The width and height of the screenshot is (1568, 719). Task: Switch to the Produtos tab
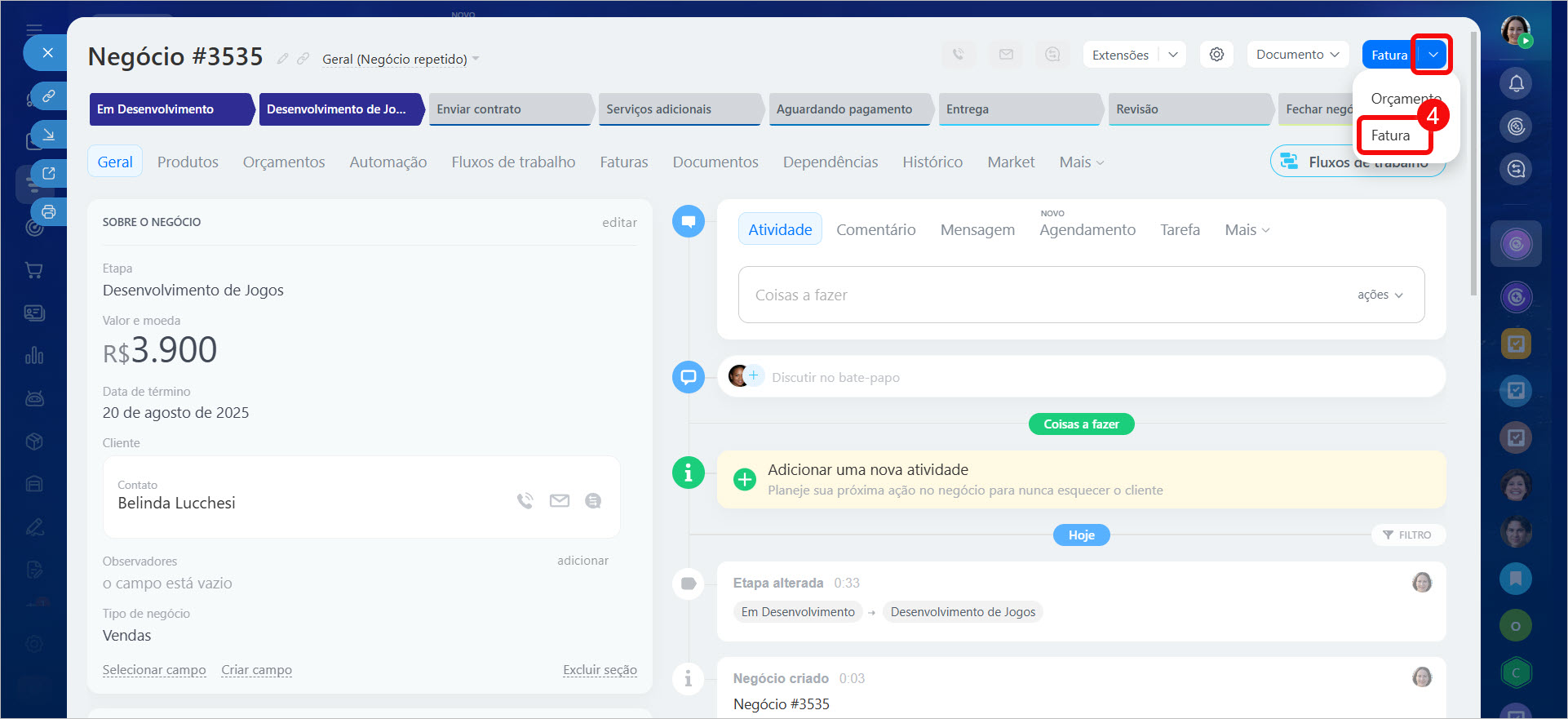click(x=188, y=162)
